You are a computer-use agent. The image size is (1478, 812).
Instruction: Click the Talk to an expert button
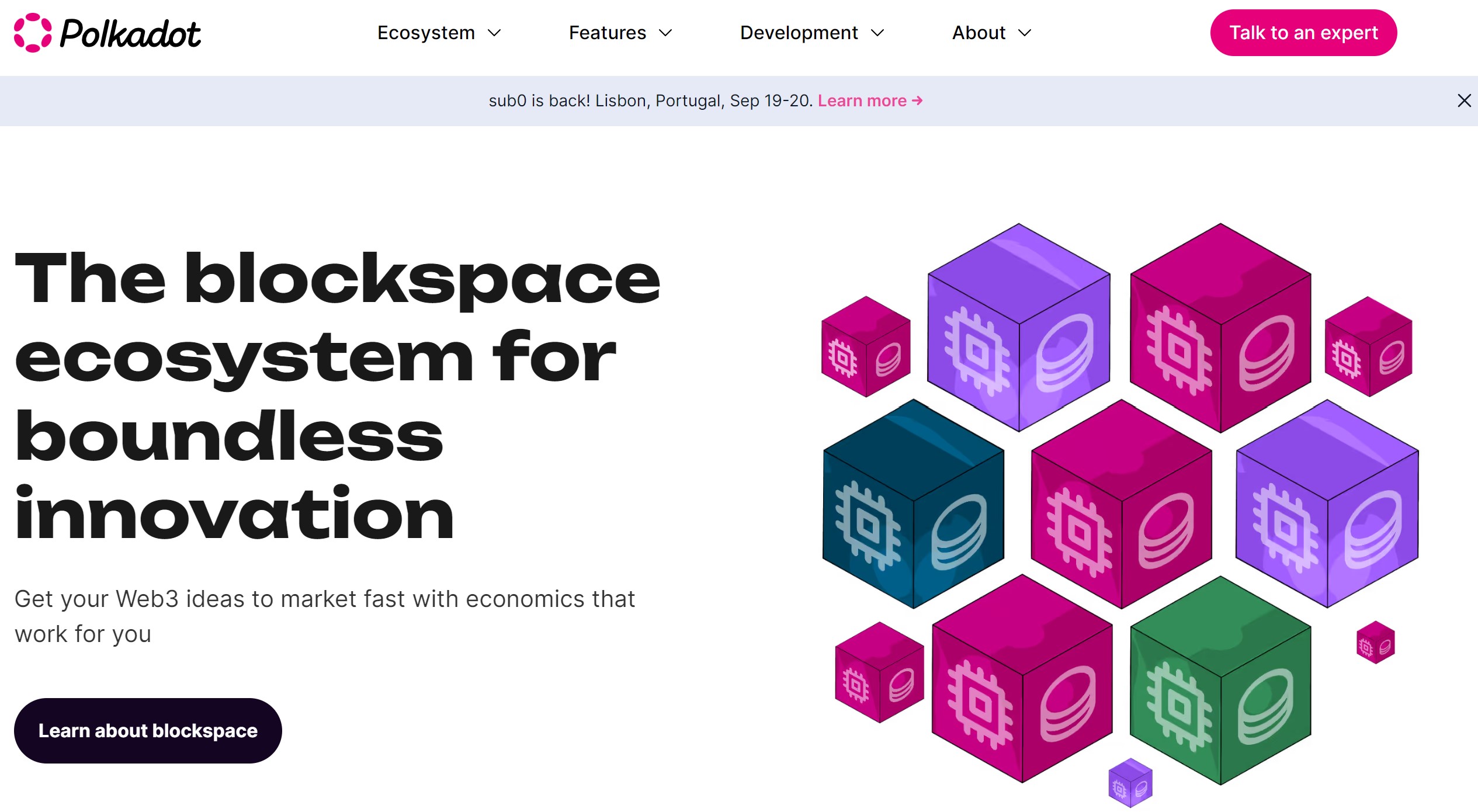point(1303,32)
